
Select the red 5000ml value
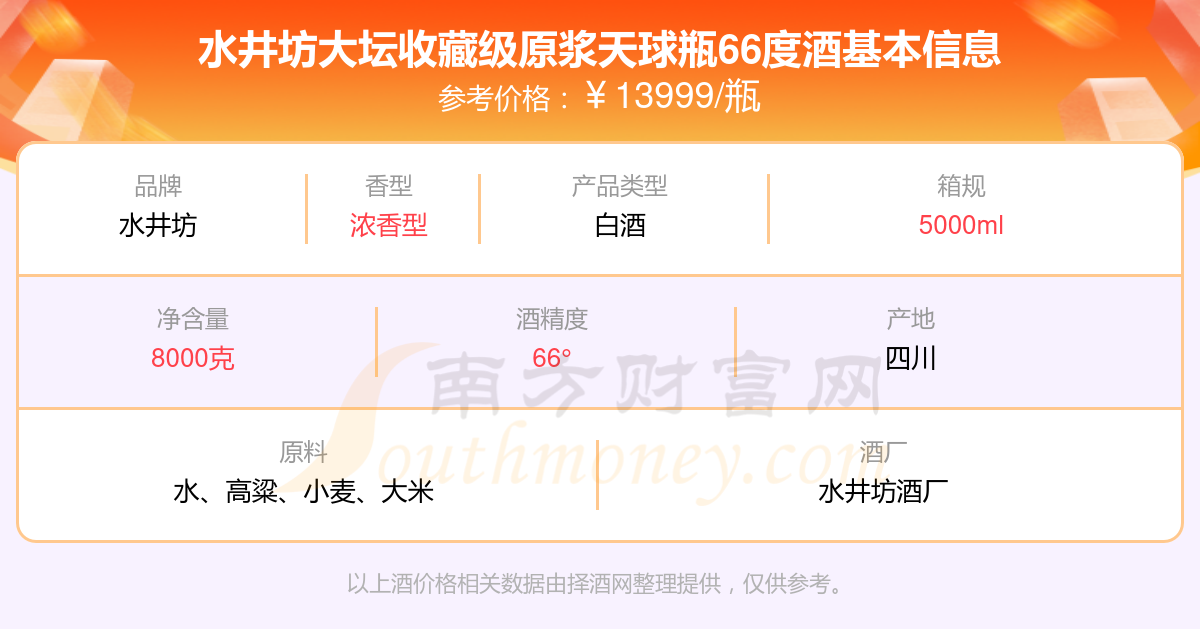coord(961,225)
